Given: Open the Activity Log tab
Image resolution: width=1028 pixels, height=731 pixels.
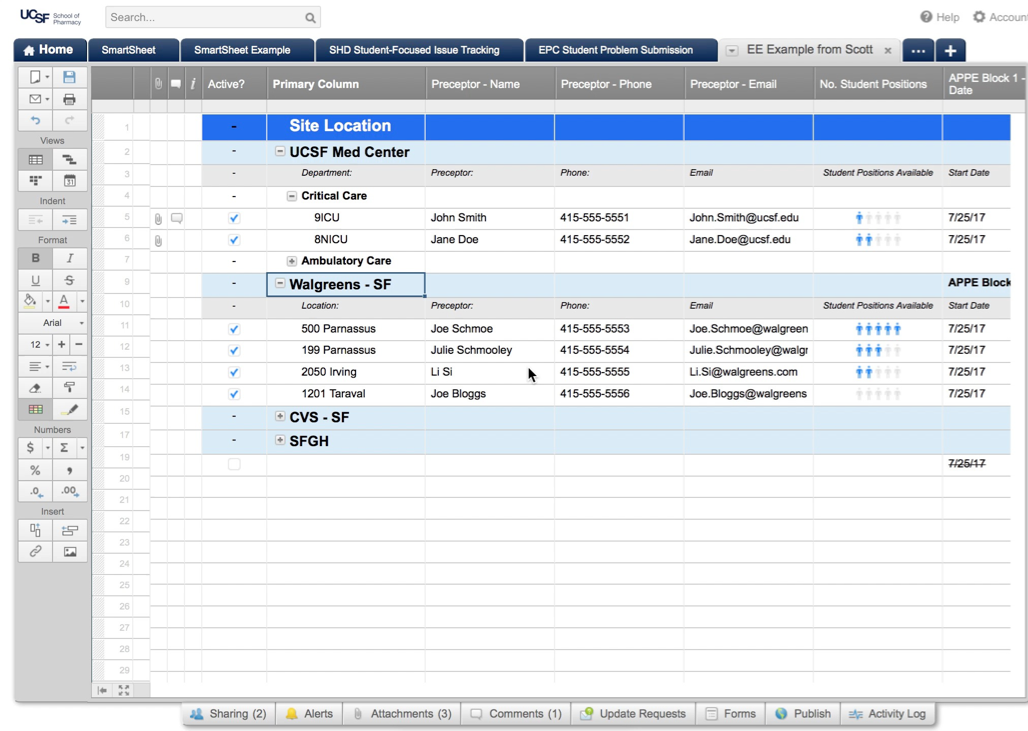Looking at the screenshot, I should point(887,714).
